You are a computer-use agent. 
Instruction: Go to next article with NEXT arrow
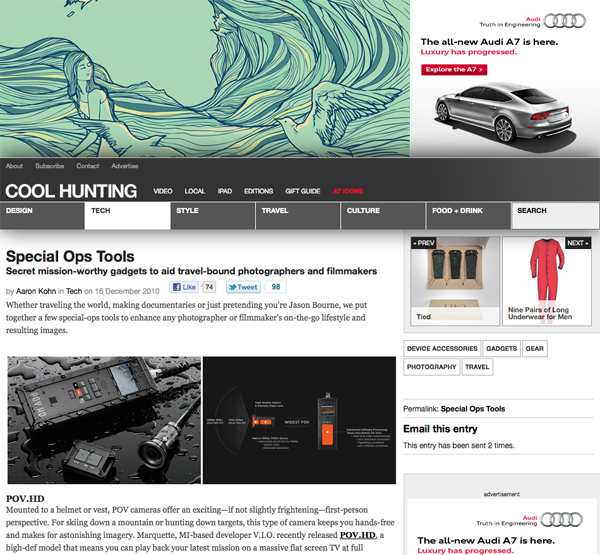[x=578, y=243]
